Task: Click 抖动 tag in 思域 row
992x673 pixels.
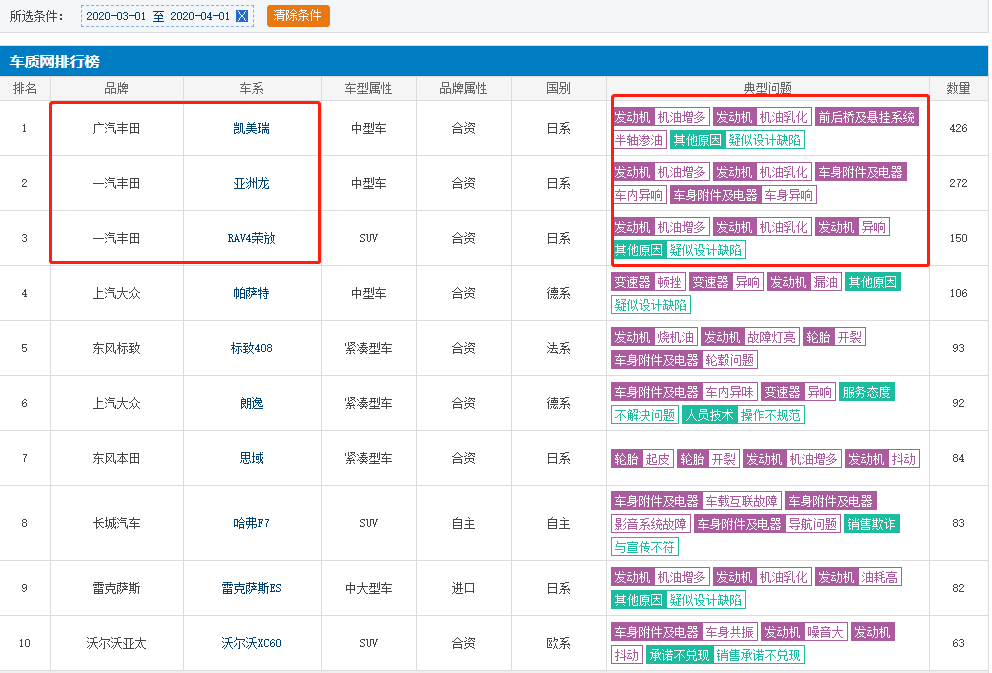Action: (903, 459)
